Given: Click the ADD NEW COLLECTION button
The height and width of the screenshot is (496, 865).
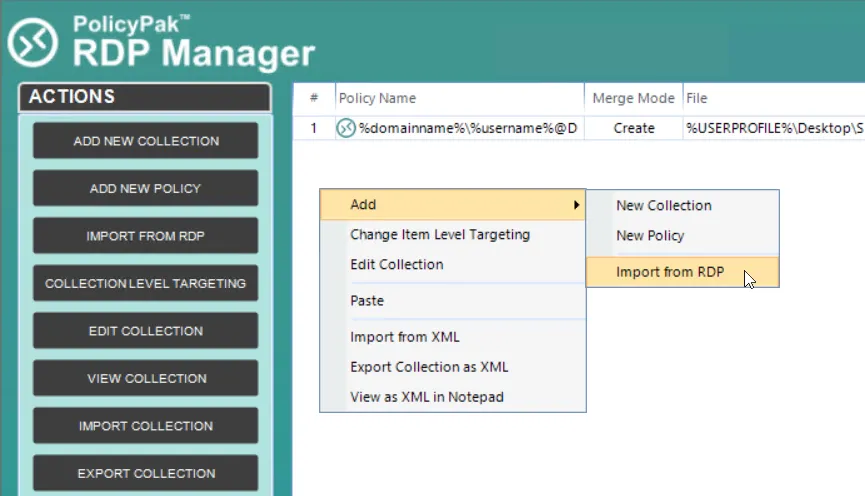Looking at the screenshot, I should [146, 141].
